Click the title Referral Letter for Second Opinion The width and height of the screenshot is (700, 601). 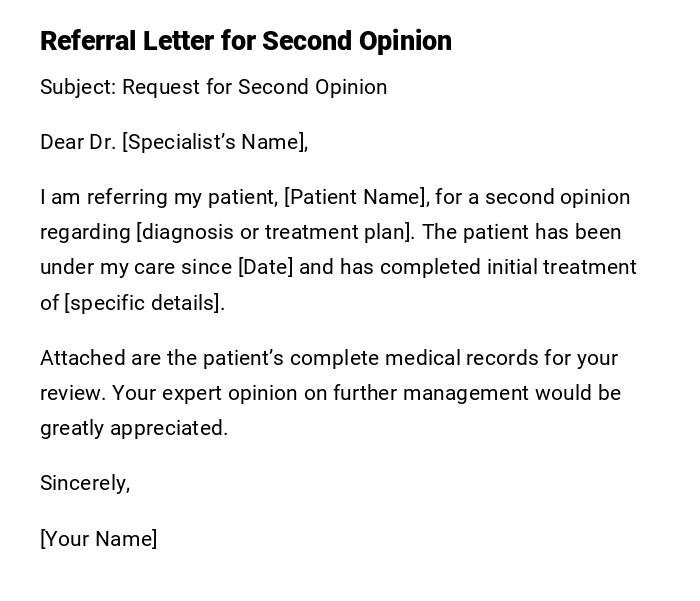point(245,41)
